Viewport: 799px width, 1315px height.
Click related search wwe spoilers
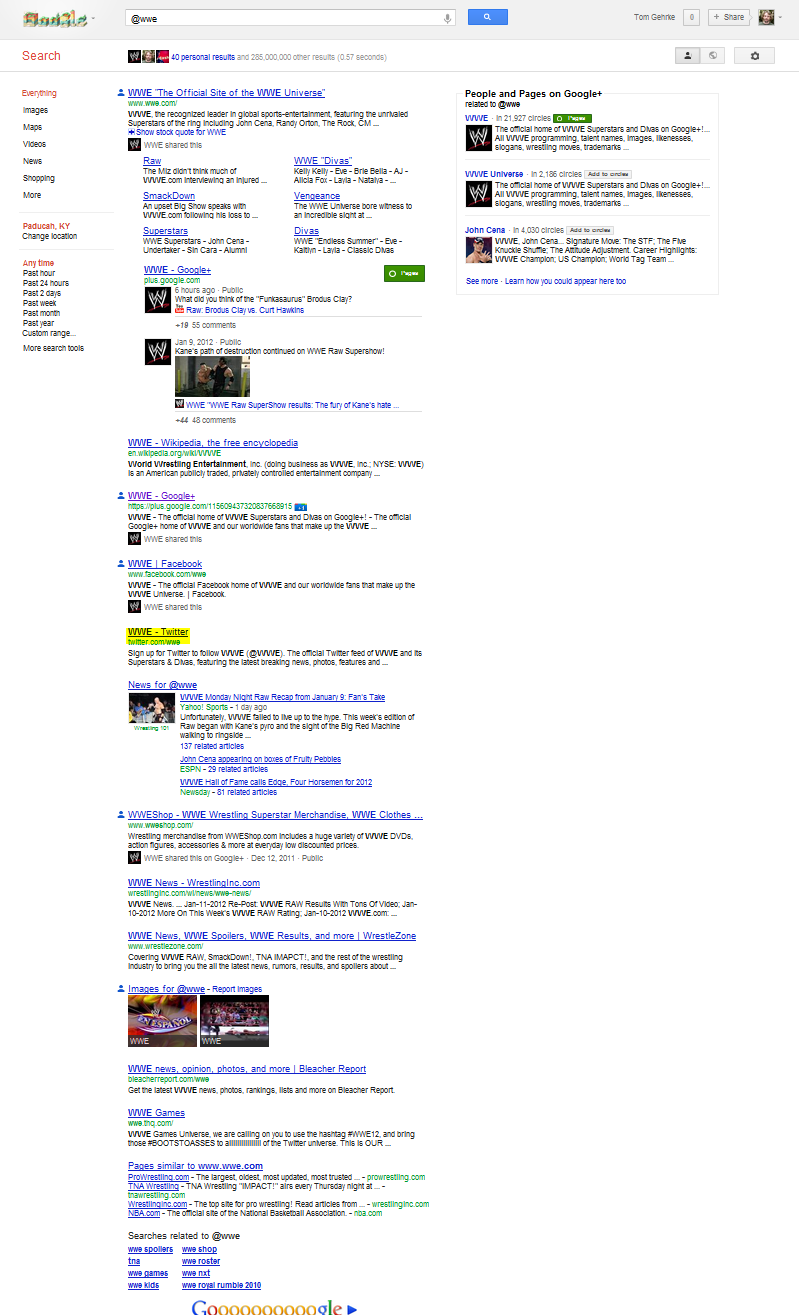tap(150, 1250)
